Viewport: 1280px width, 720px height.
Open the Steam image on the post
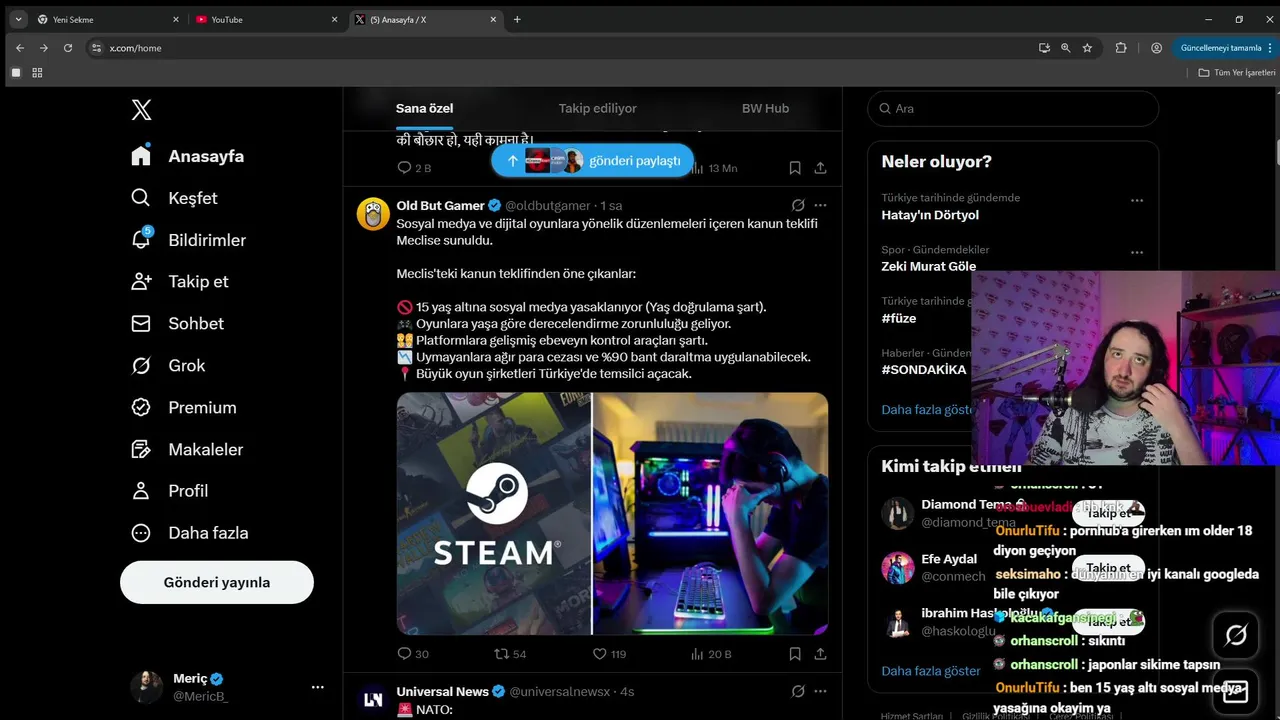pyautogui.click(x=612, y=513)
